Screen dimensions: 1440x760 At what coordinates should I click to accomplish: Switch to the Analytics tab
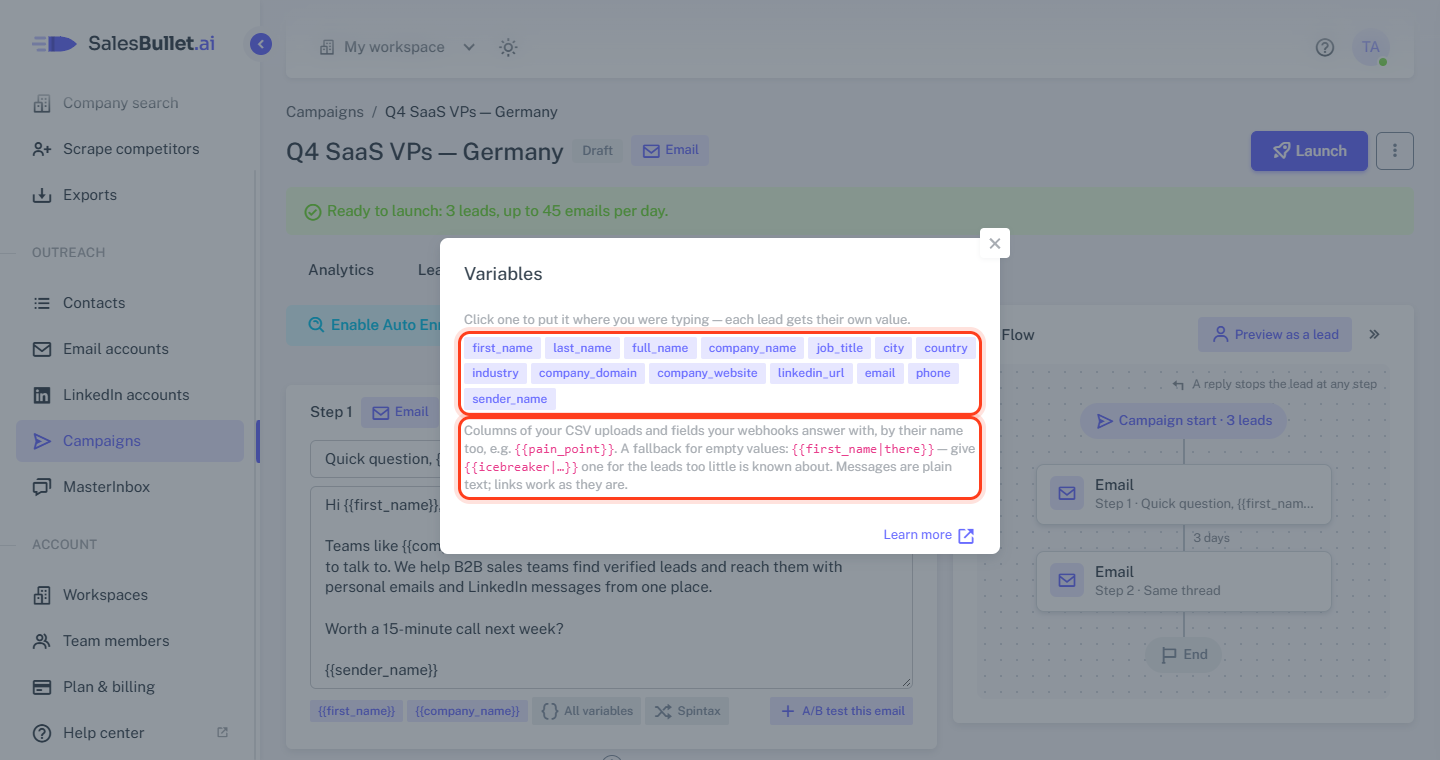click(x=341, y=270)
